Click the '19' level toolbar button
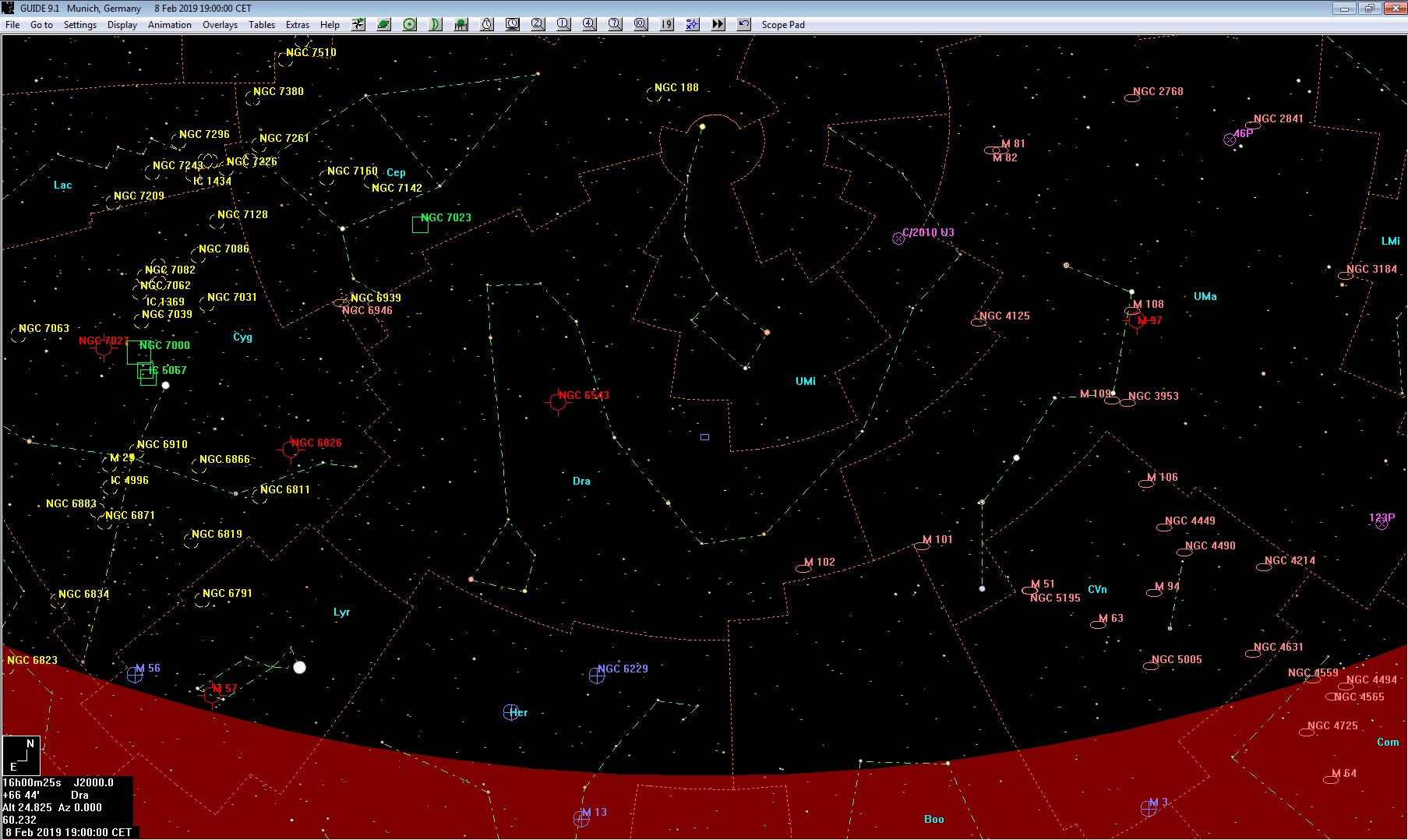Image resolution: width=1408 pixels, height=840 pixels. click(x=667, y=24)
